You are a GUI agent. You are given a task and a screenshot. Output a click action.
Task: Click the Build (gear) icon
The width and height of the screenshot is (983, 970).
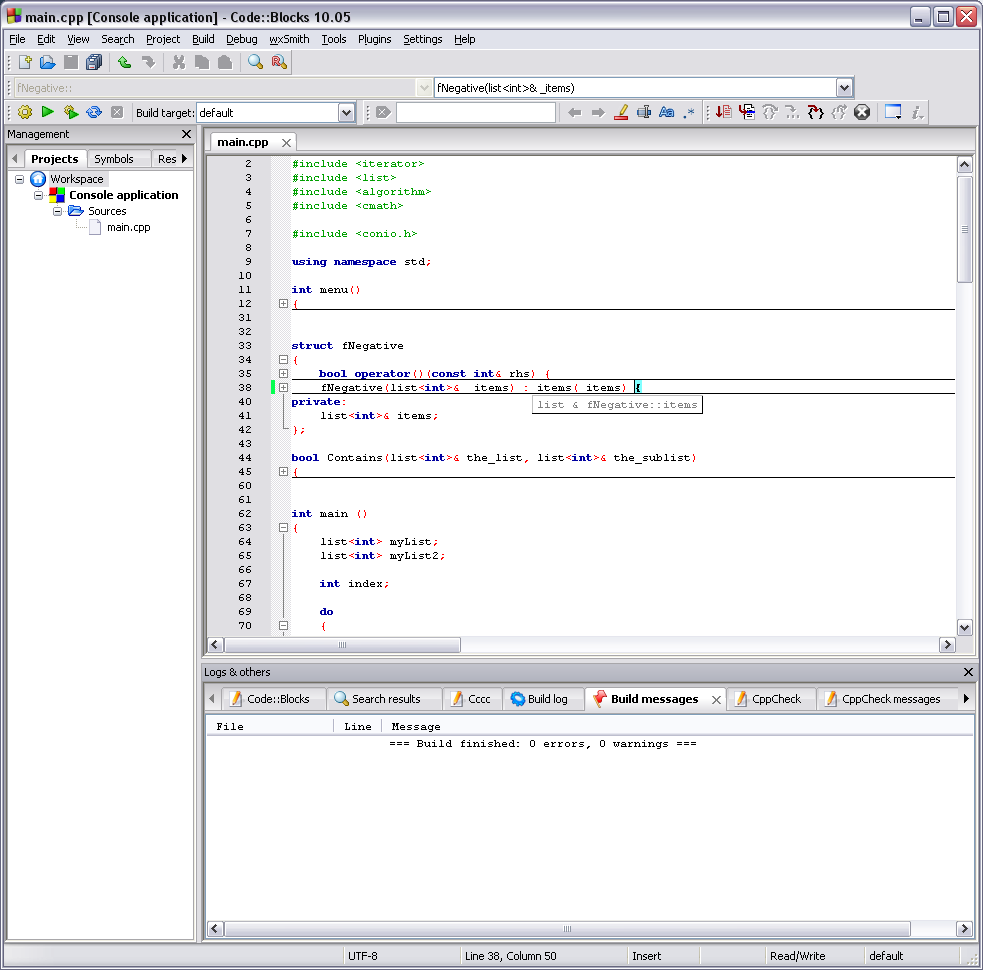(x=25, y=113)
